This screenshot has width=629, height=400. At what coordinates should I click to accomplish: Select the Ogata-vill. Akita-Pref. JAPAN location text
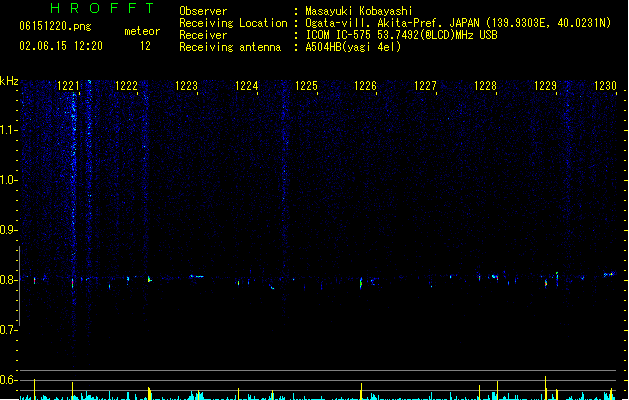(x=458, y=23)
